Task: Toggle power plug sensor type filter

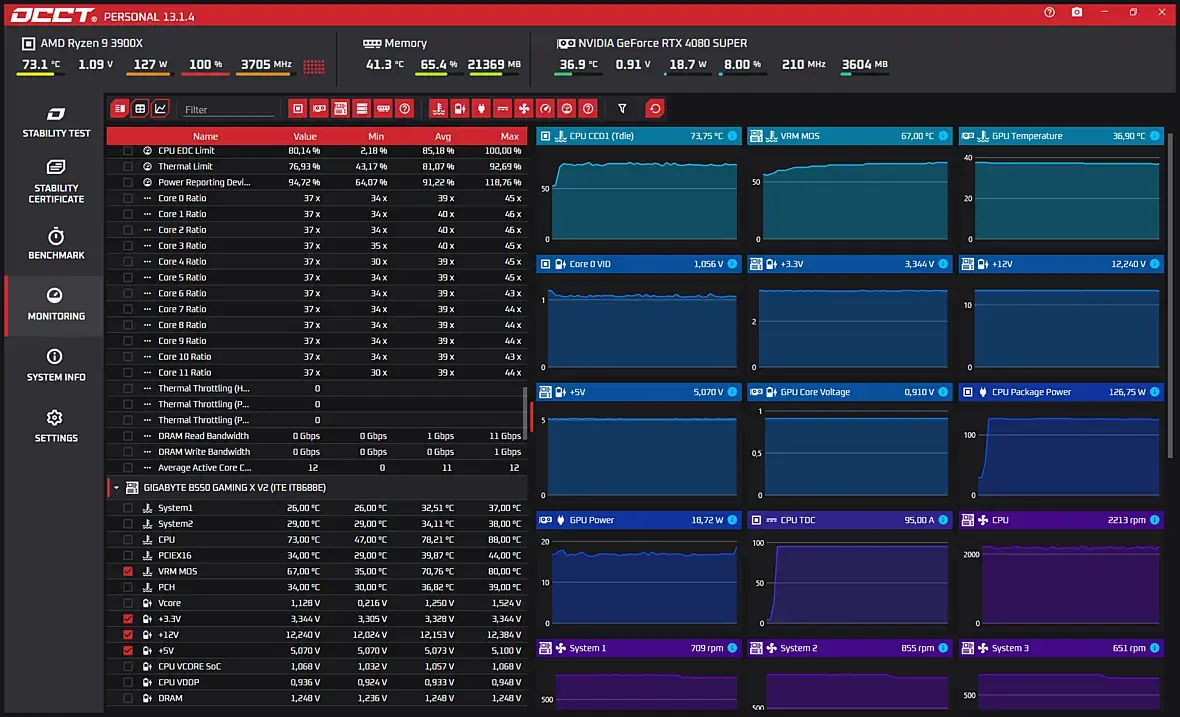Action: point(481,108)
